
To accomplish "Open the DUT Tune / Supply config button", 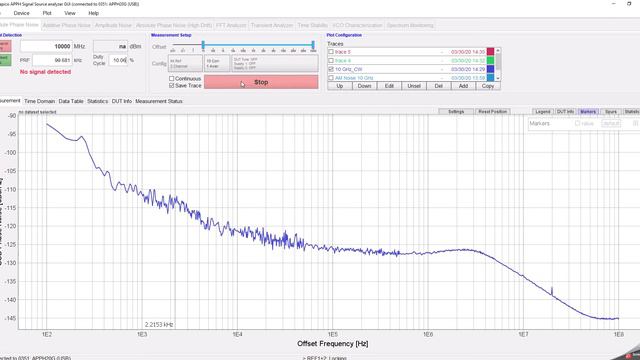I will [275, 63].
